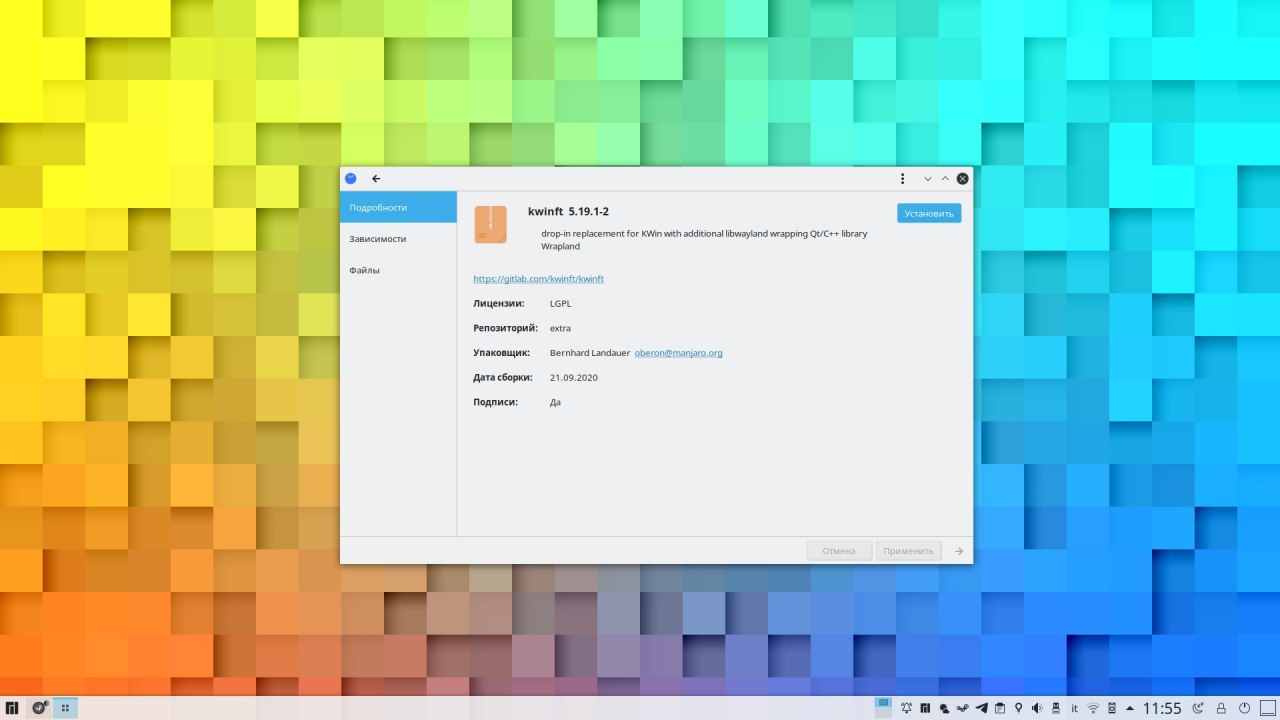Open the Подробности tab

(x=398, y=207)
